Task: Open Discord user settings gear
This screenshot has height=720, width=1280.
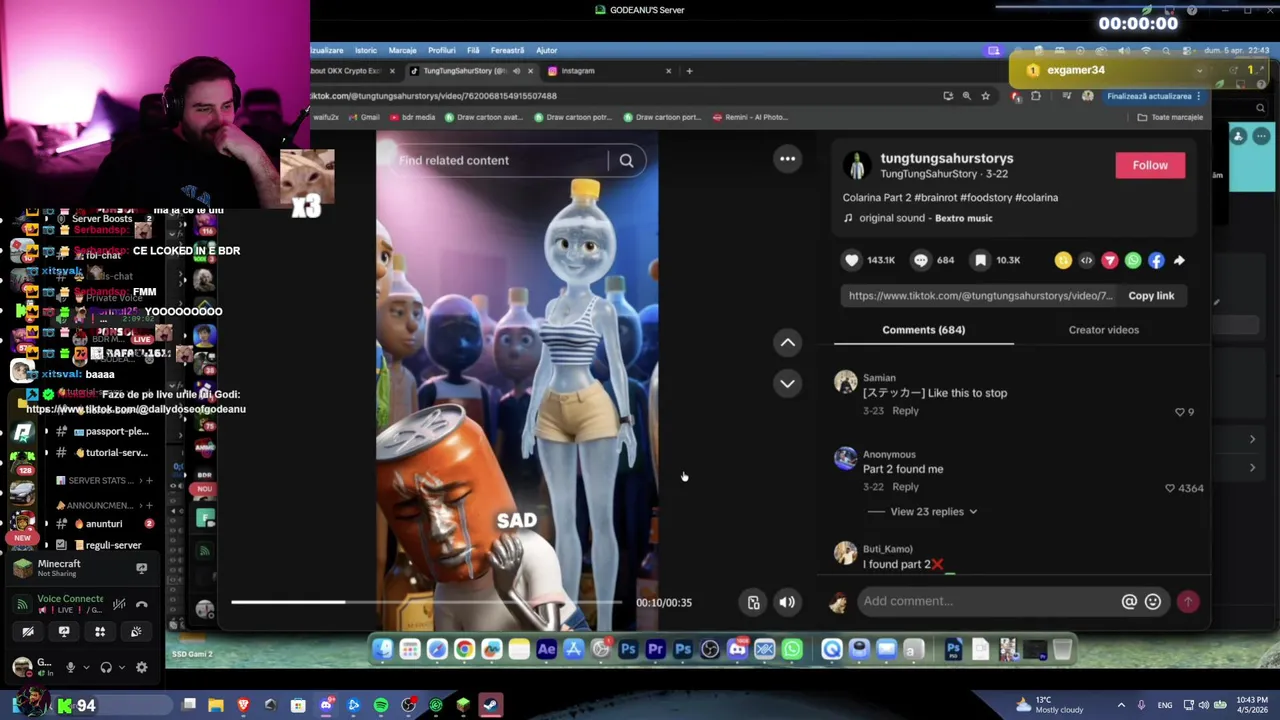Action: [141, 667]
